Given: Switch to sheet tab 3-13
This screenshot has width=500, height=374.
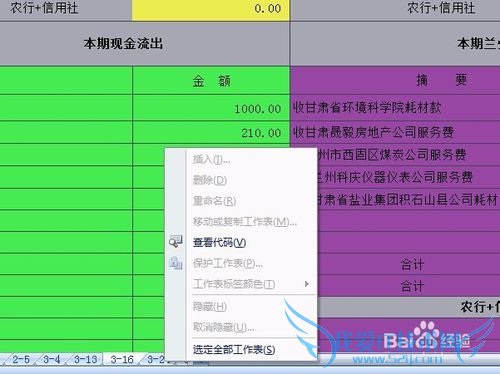Looking at the screenshot, I should (x=86, y=360).
